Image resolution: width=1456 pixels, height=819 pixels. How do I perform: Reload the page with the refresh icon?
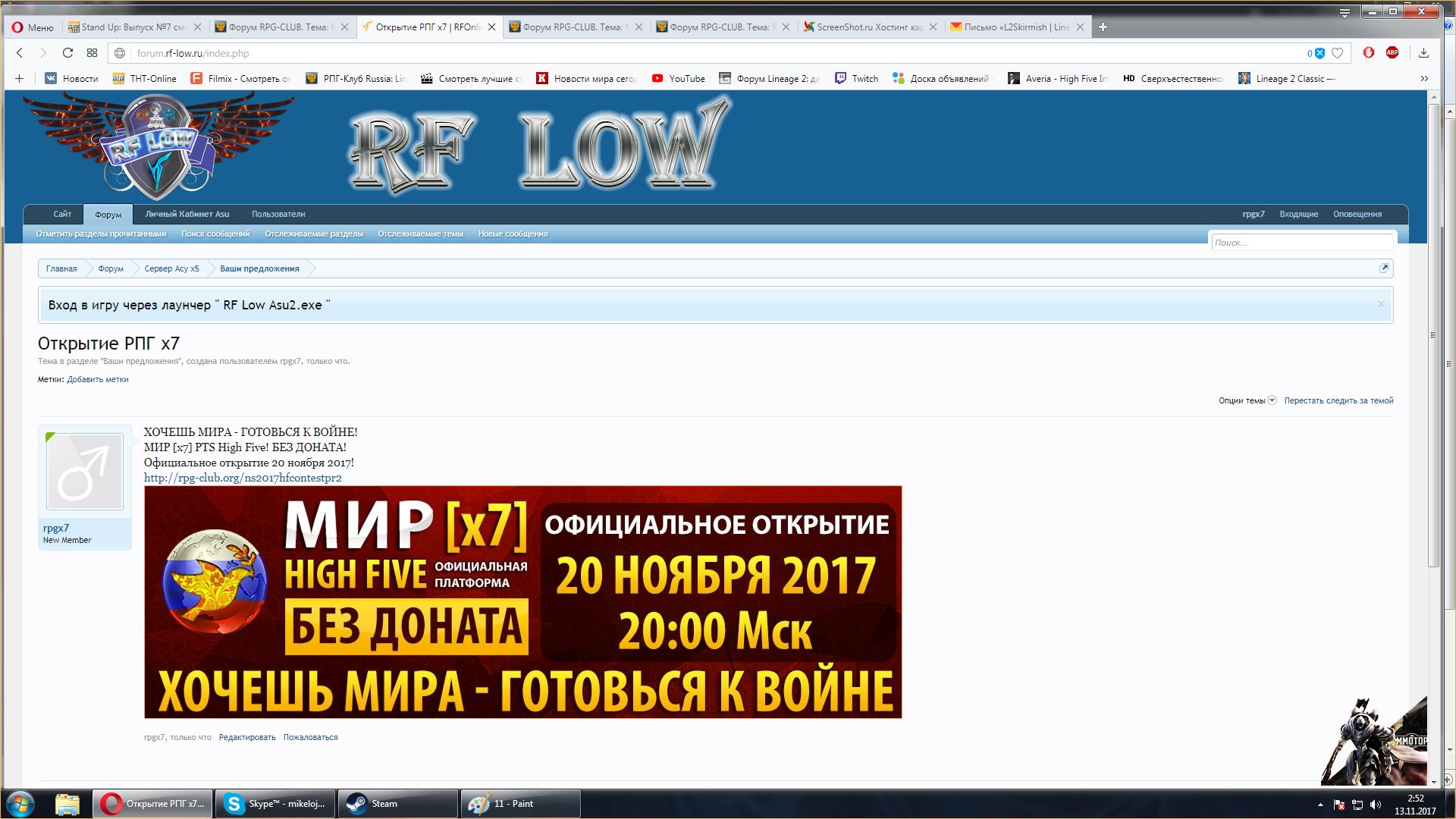(x=67, y=53)
